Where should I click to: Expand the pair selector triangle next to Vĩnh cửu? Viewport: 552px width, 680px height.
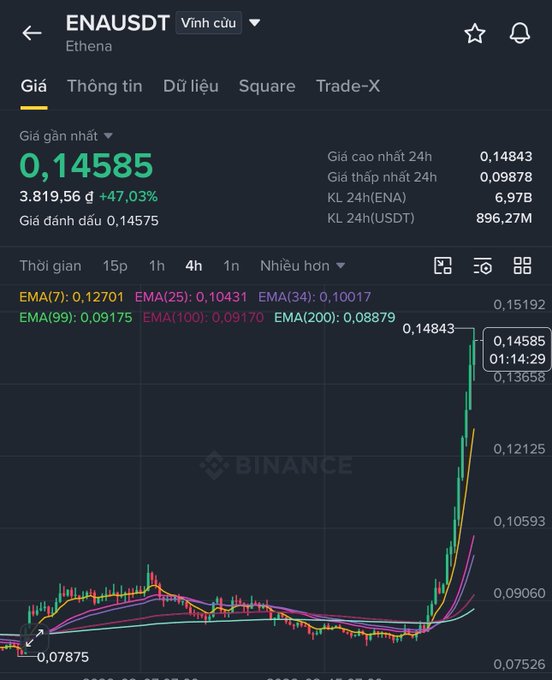255,22
